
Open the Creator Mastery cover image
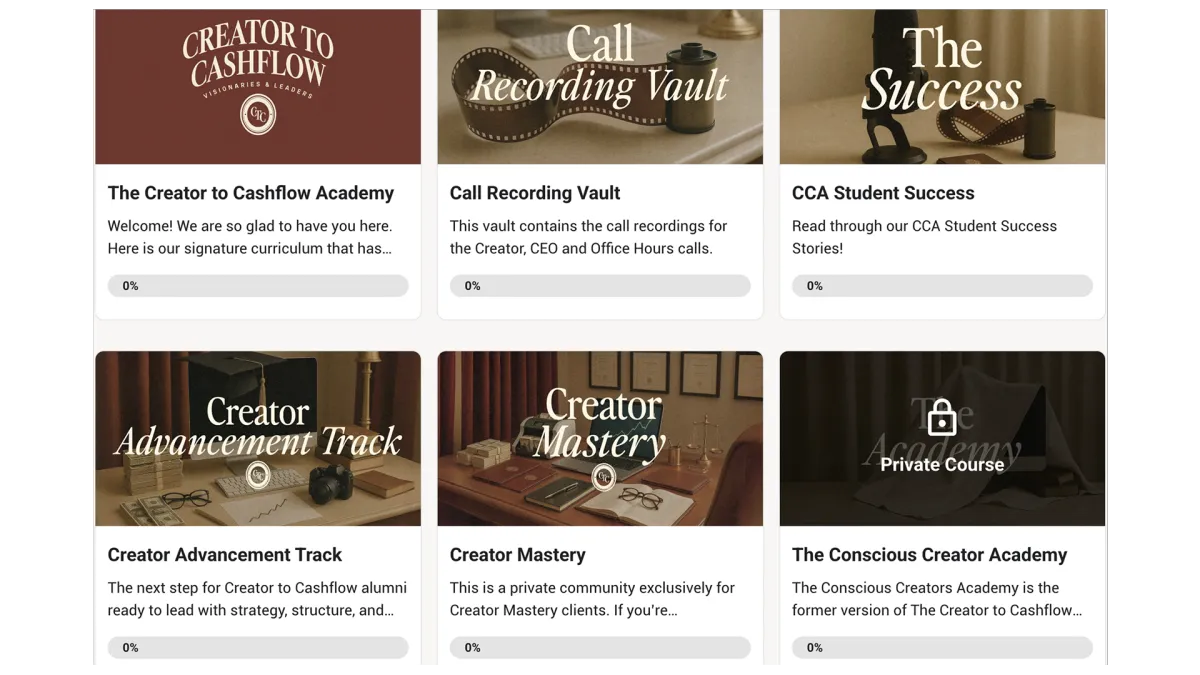click(x=600, y=438)
